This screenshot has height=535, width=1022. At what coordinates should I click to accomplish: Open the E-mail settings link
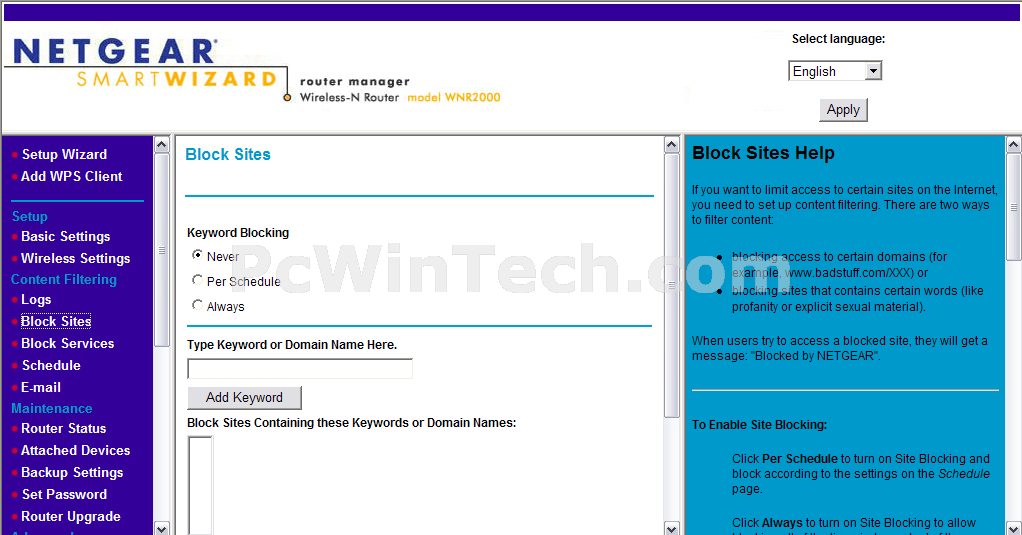tap(41, 388)
